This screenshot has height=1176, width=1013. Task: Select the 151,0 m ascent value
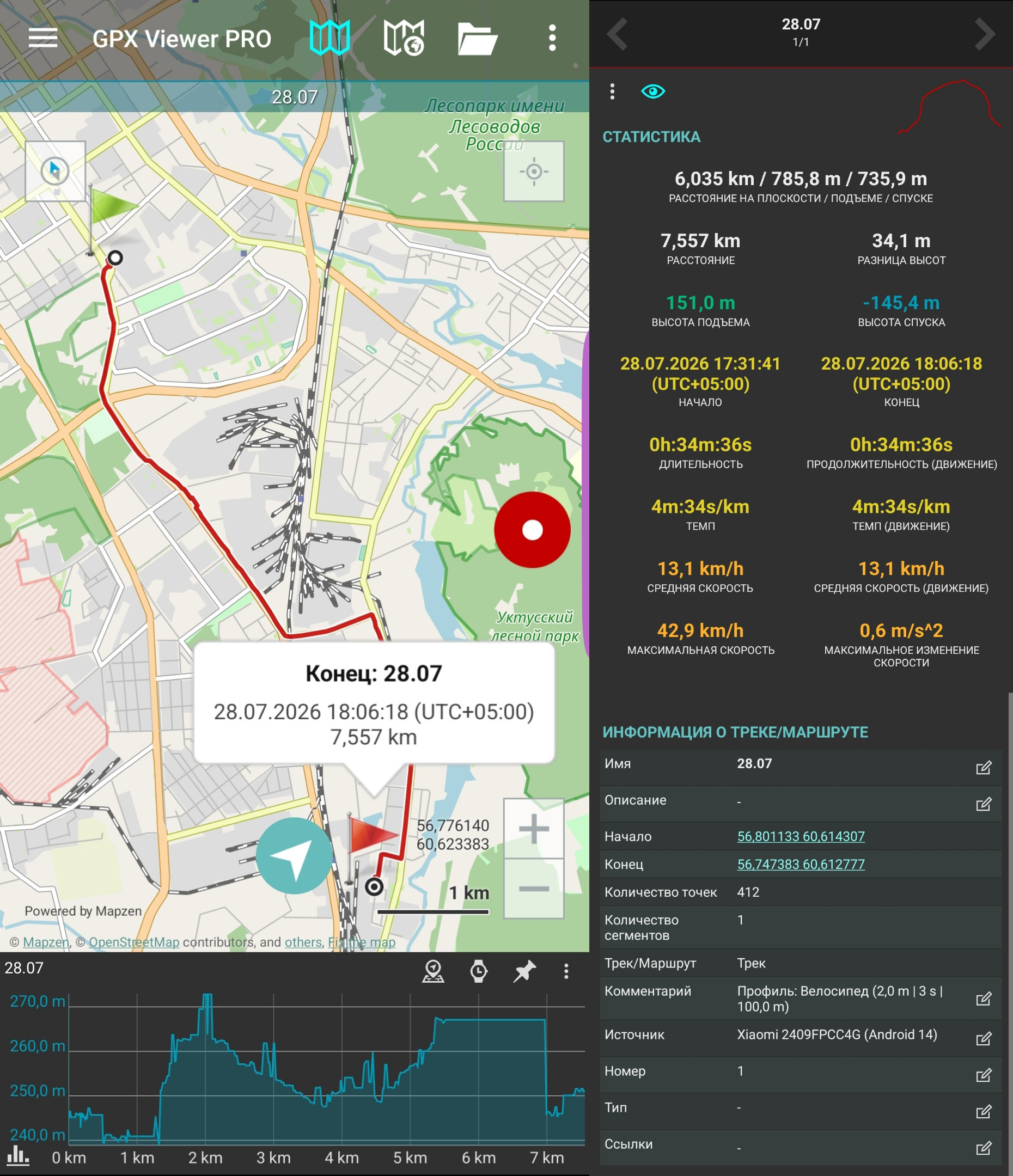[x=701, y=303]
